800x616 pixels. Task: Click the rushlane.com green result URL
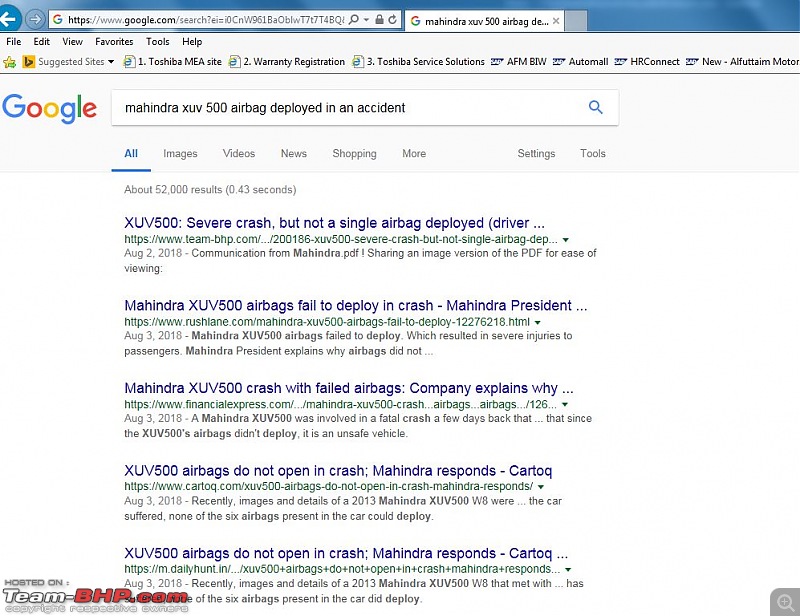coord(327,322)
